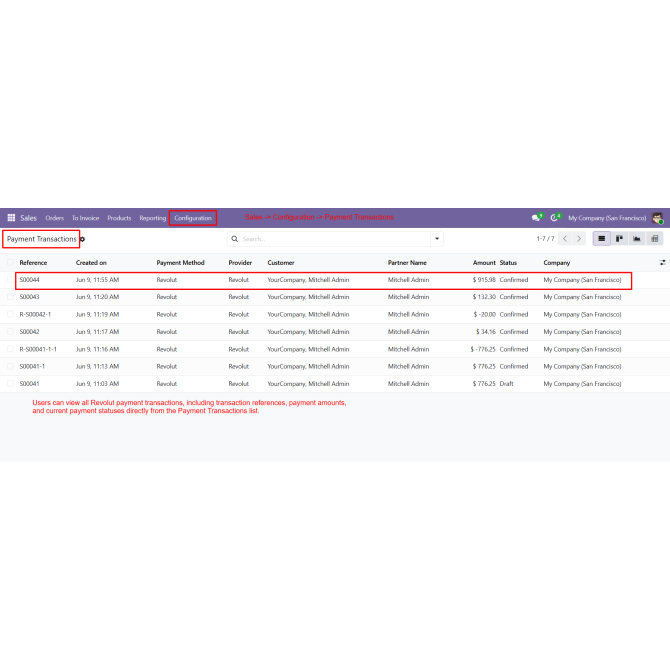This screenshot has height=670, width=670.
Task: Toggle the select-all checkbox in header
Action: [x=10, y=262]
